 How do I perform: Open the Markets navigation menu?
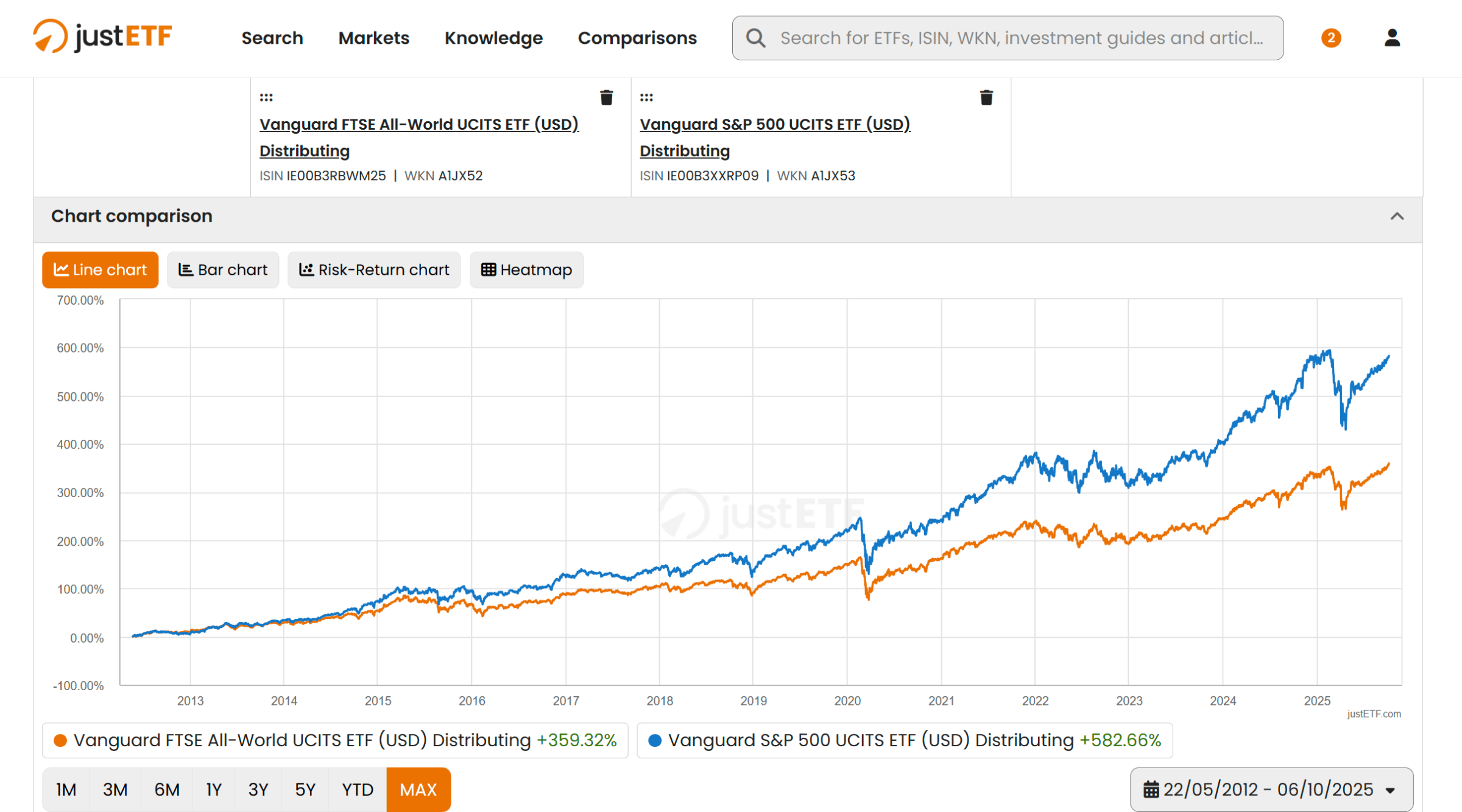point(373,38)
